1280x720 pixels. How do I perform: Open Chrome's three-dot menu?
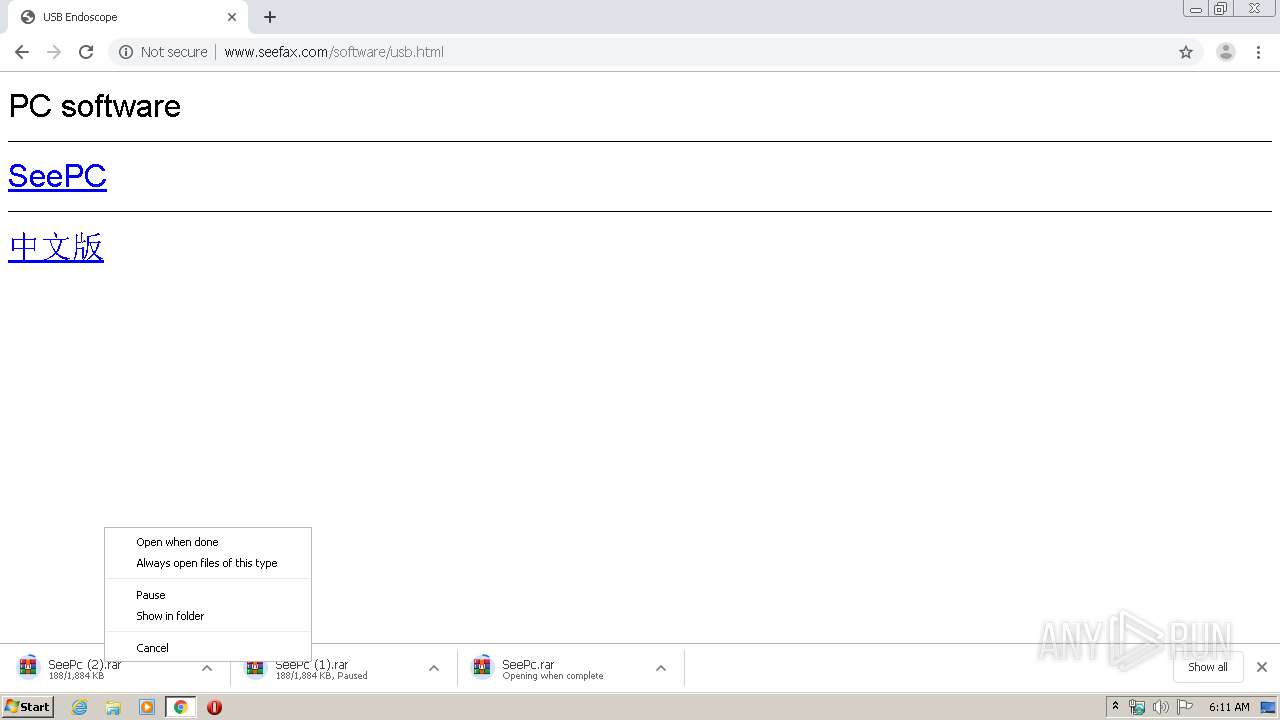click(1258, 52)
